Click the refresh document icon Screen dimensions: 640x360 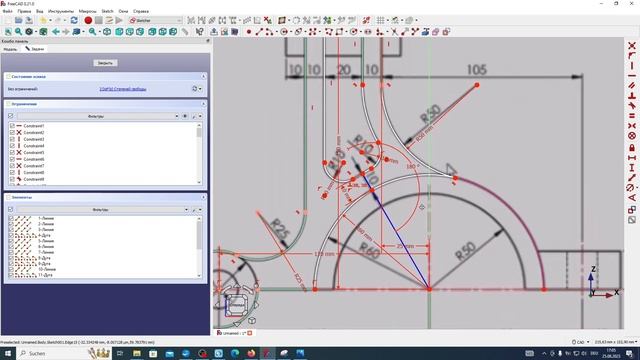coord(74,20)
